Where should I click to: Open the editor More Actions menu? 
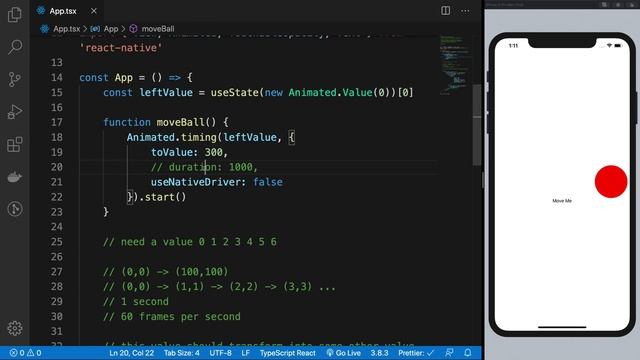465,11
